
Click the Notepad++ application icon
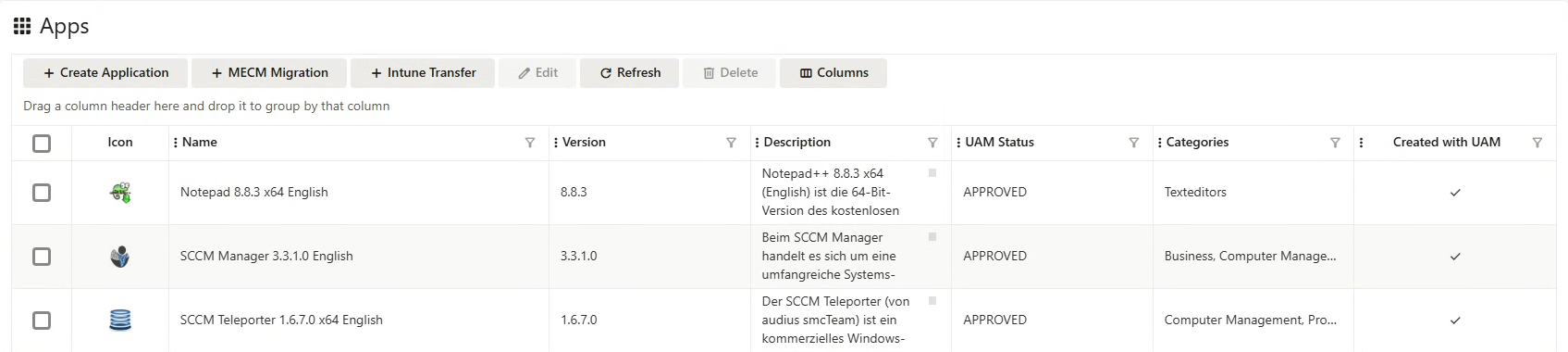pos(120,193)
